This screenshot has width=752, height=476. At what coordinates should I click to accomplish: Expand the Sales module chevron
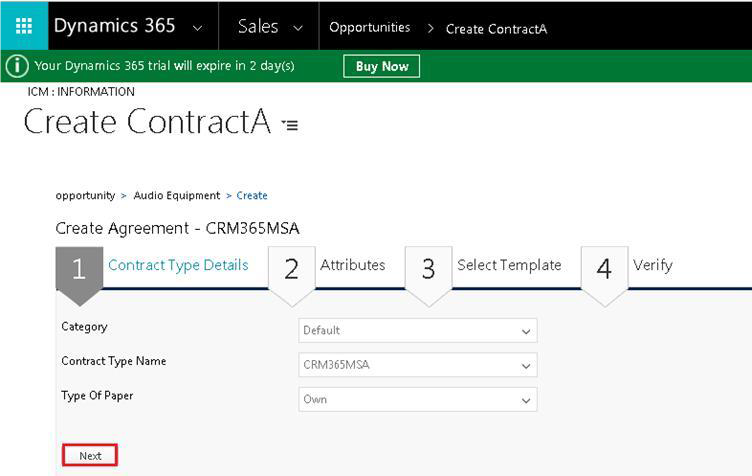298,28
